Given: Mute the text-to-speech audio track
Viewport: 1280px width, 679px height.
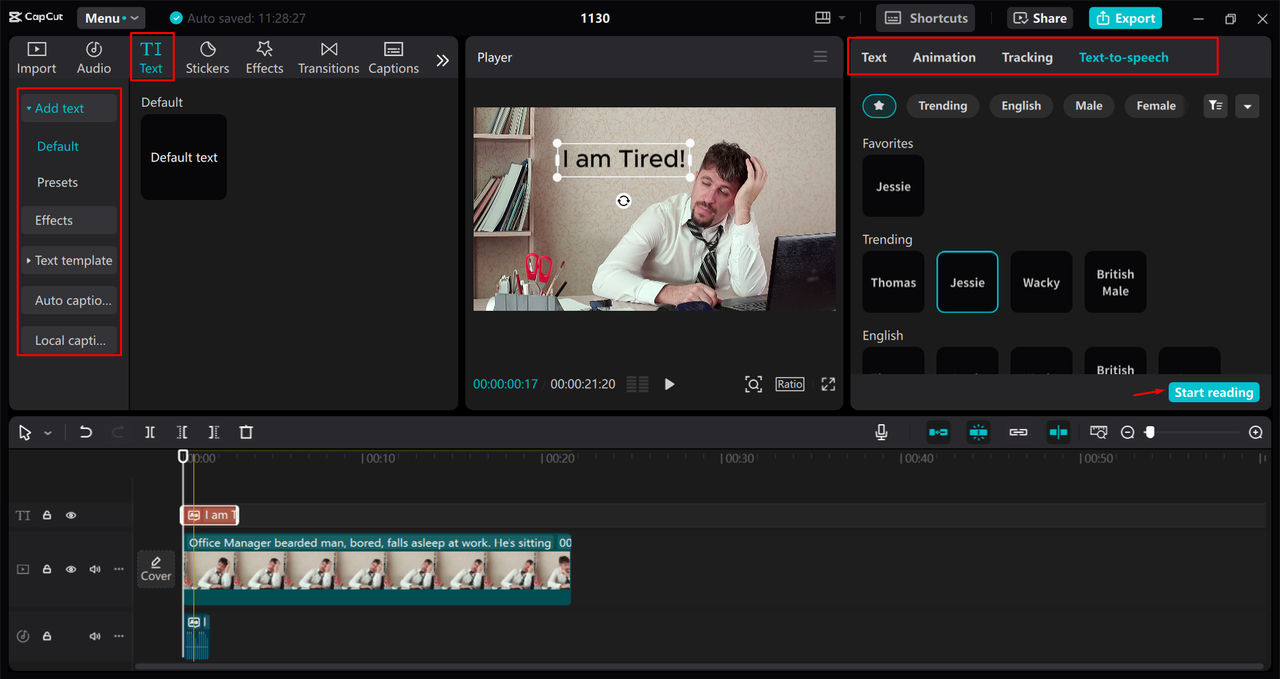Looking at the screenshot, I should click(x=95, y=636).
